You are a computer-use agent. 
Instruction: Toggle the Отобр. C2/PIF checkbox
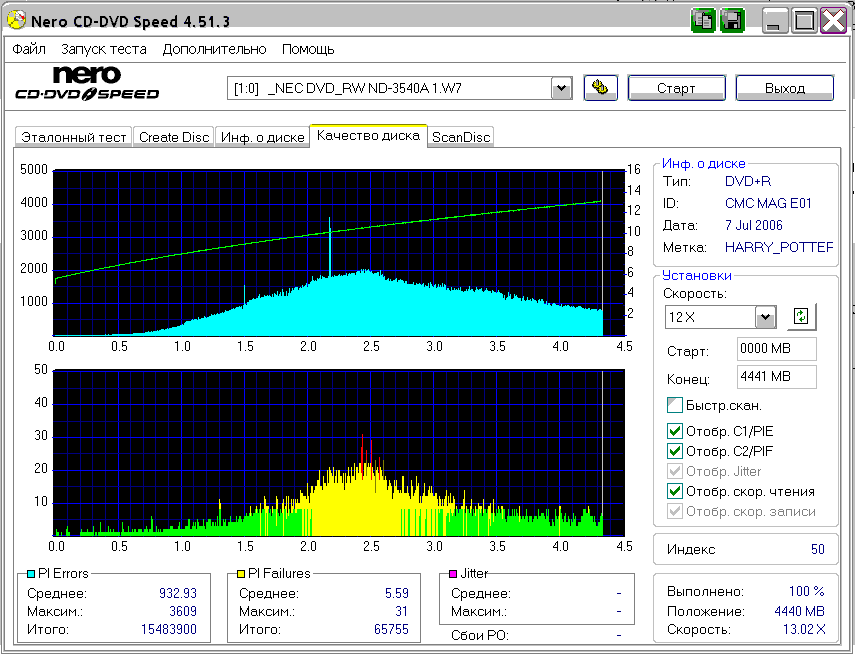point(675,452)
